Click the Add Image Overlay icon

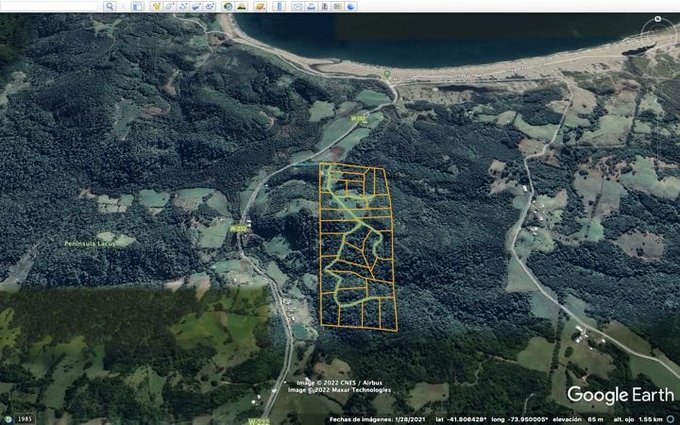click(x=196, y=6)
